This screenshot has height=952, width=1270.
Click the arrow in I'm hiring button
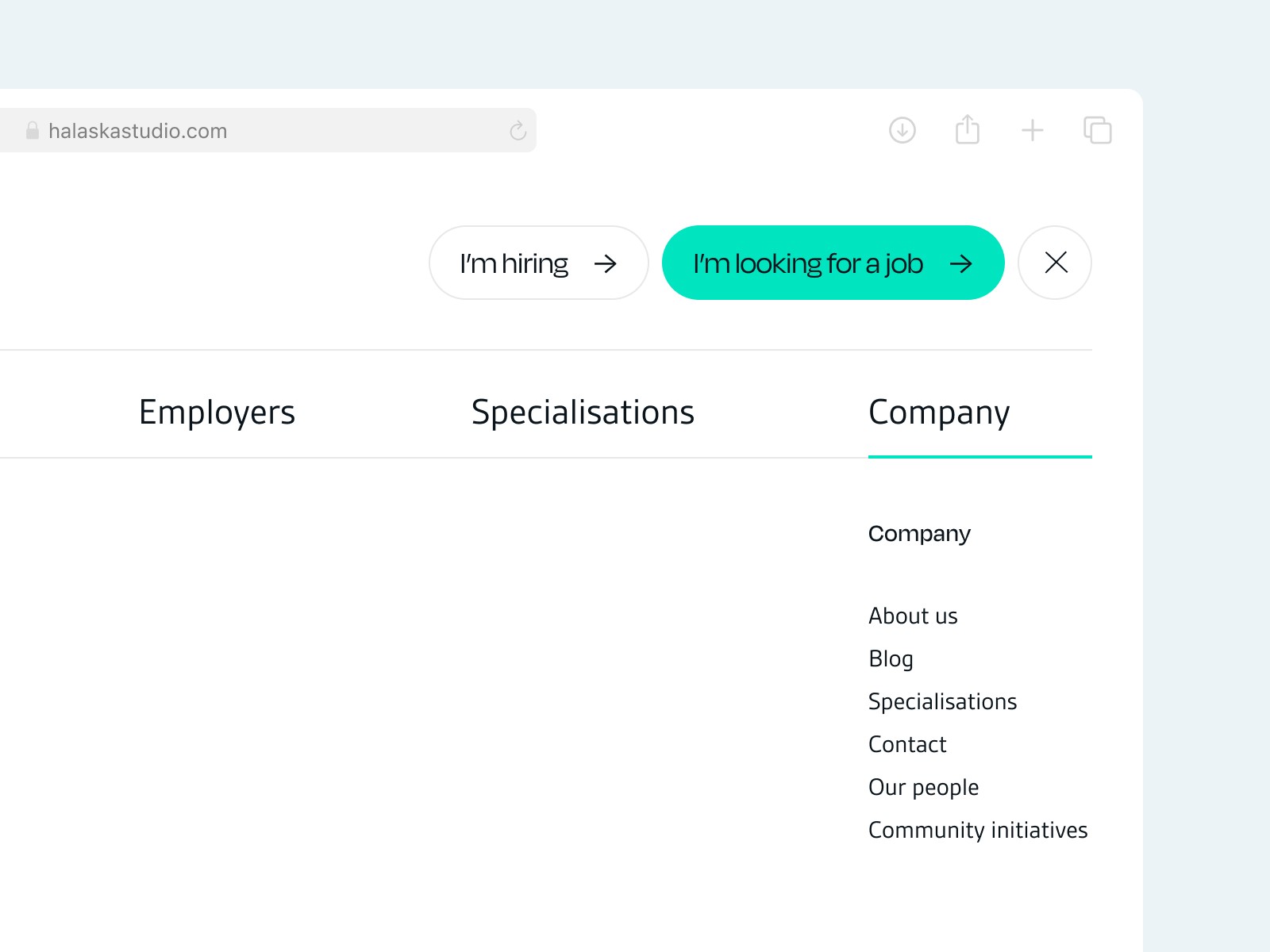pyautogui.click(x=606, y=263)
